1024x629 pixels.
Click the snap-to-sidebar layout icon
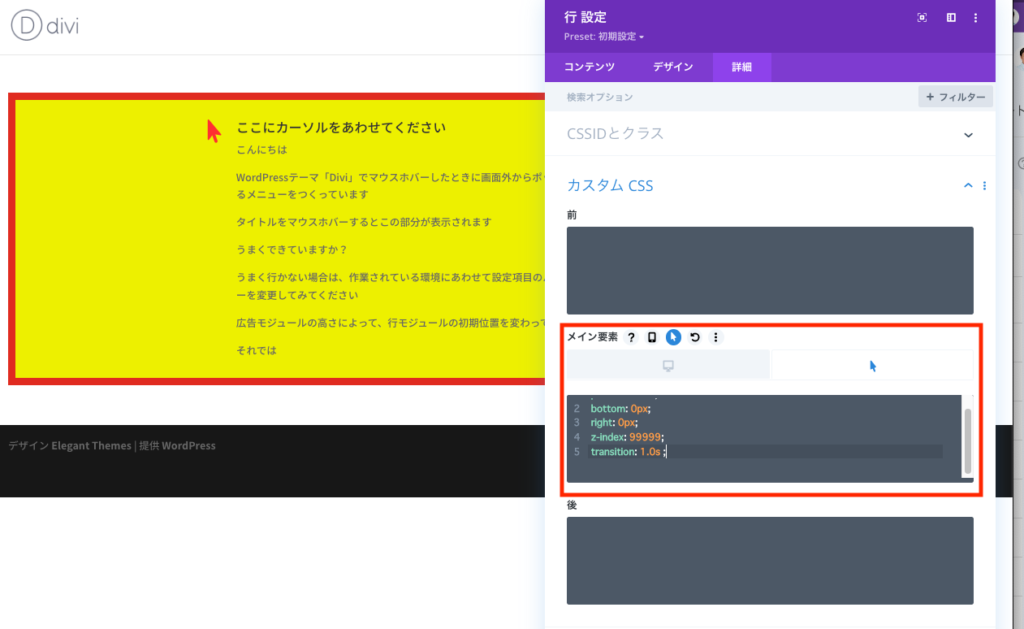click(x=951, y=18)
